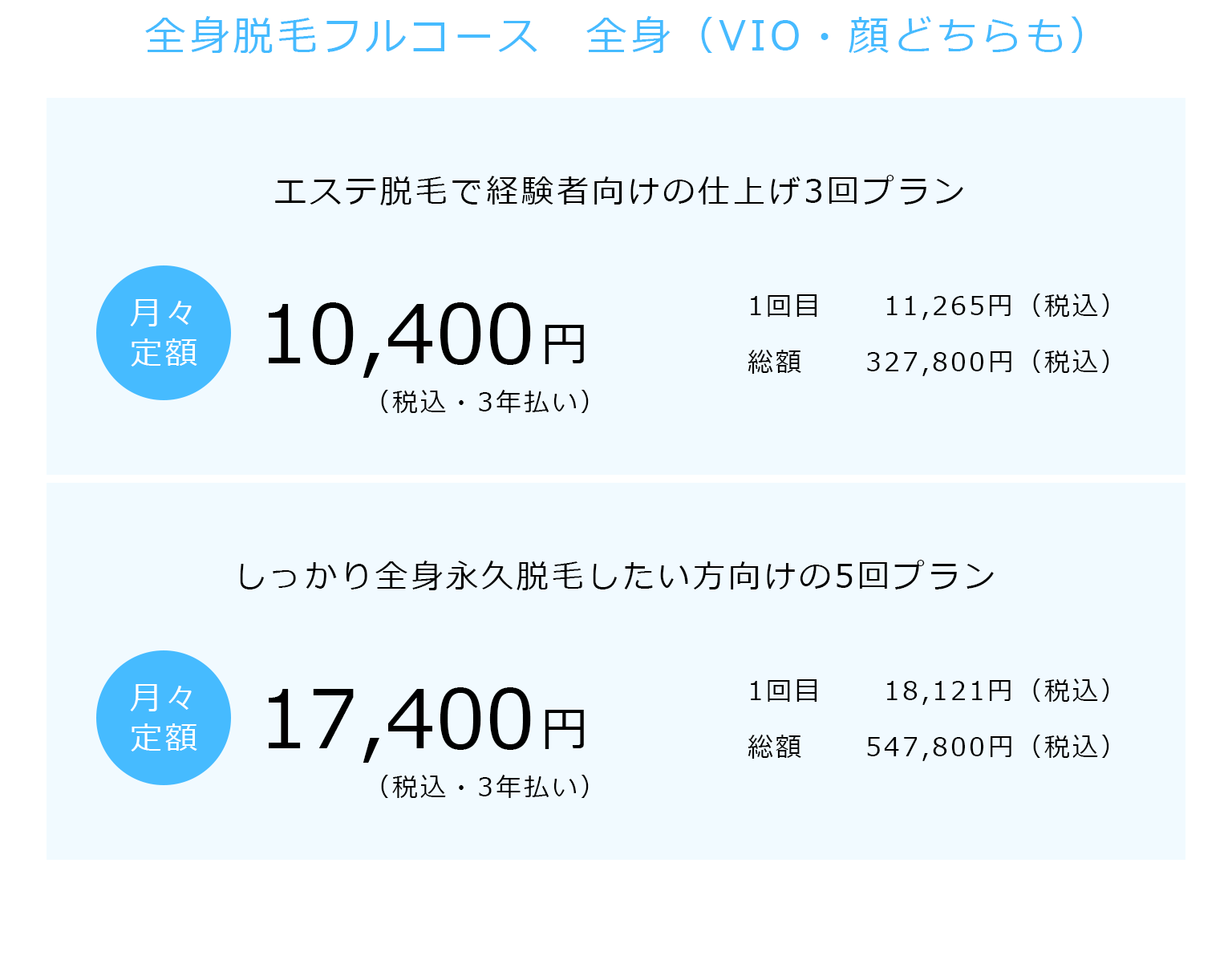Click the 円 symbol after 10,400
Image resolution: width=1232 pixels, height=964 pixels.
coord(565,344)
